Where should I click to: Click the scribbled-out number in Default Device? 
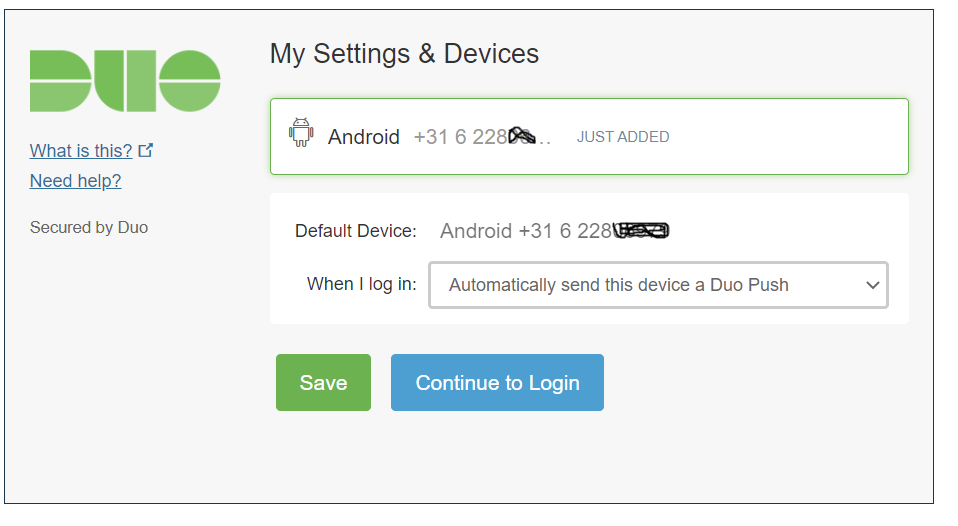[x=642, y=230]
